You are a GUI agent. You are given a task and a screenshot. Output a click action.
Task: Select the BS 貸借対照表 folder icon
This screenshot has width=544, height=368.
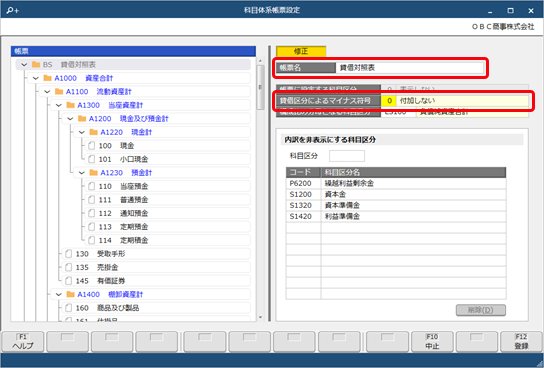(36, 65)
